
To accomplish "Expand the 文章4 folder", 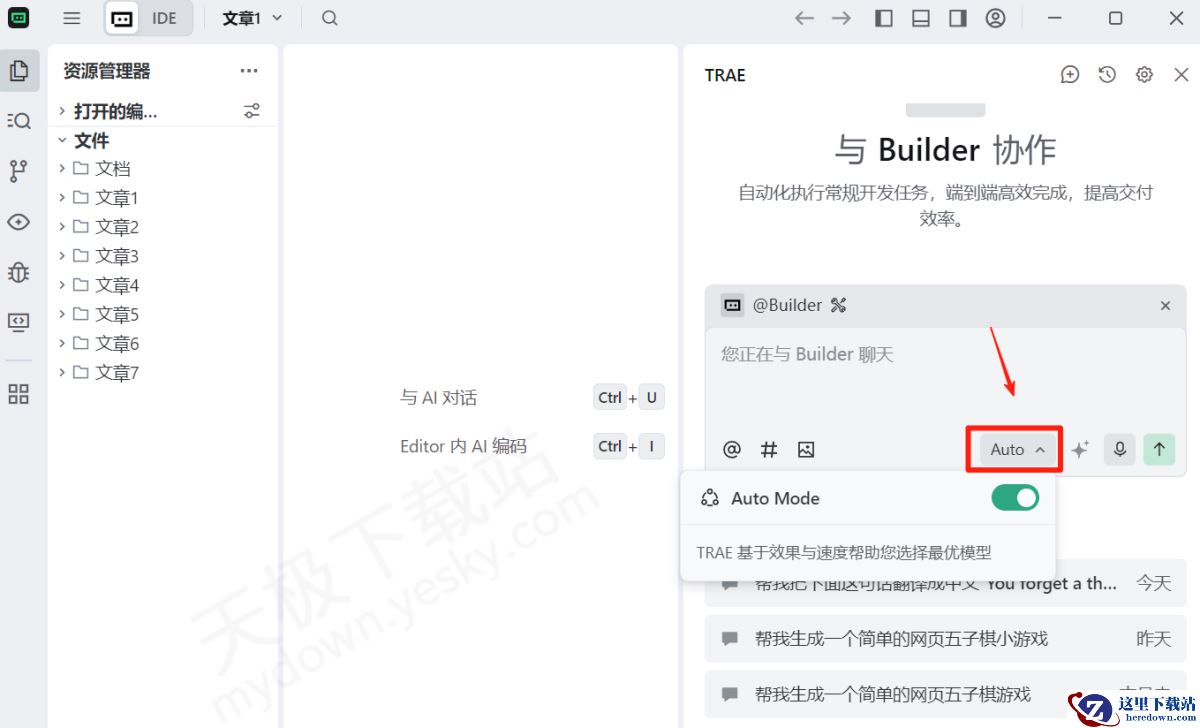I will click(165, 285).
